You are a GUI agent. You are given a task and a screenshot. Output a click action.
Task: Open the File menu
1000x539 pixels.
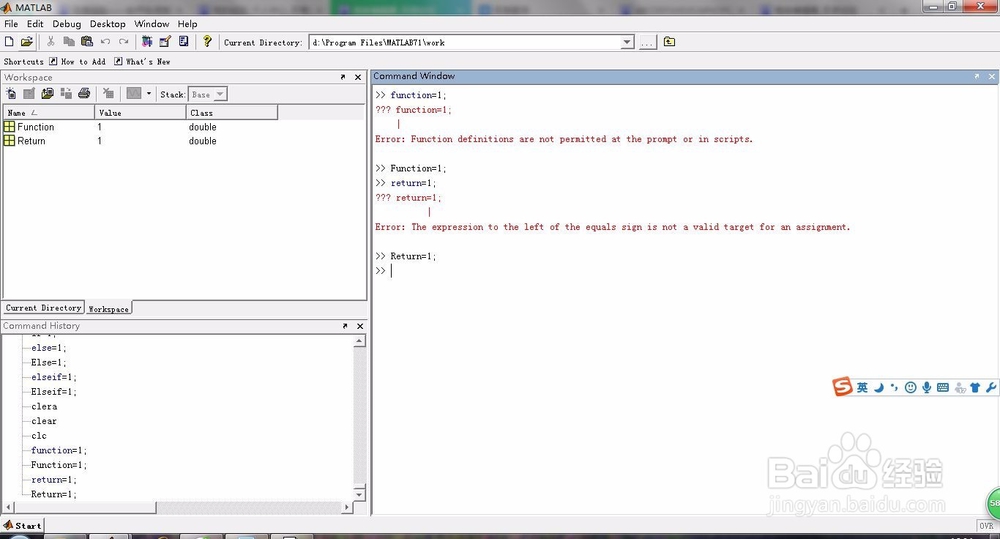11,24
